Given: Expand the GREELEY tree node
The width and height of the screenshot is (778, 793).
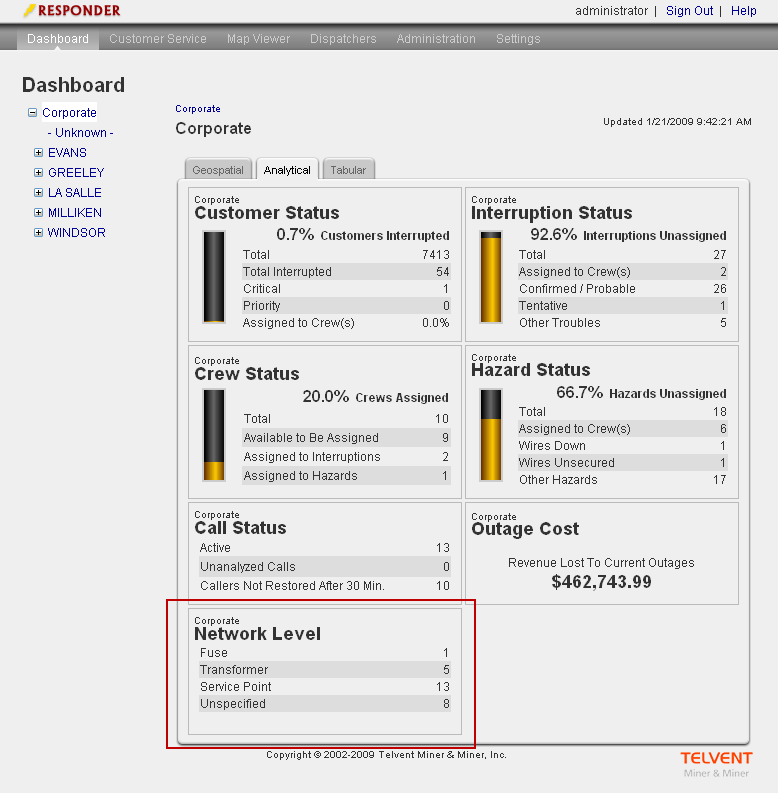Looking at the screenshot, I should tap(39, 173).
